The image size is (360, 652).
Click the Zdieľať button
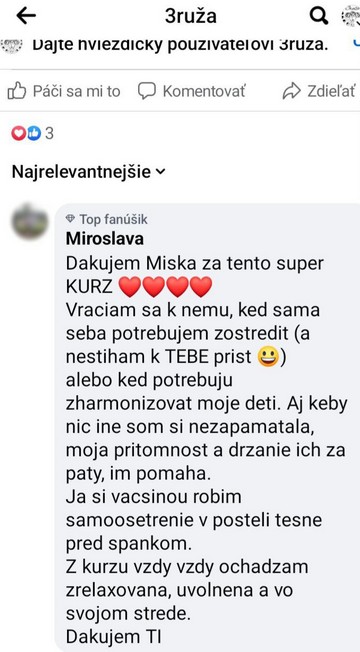pyautogui.click(x=319, y=91)
